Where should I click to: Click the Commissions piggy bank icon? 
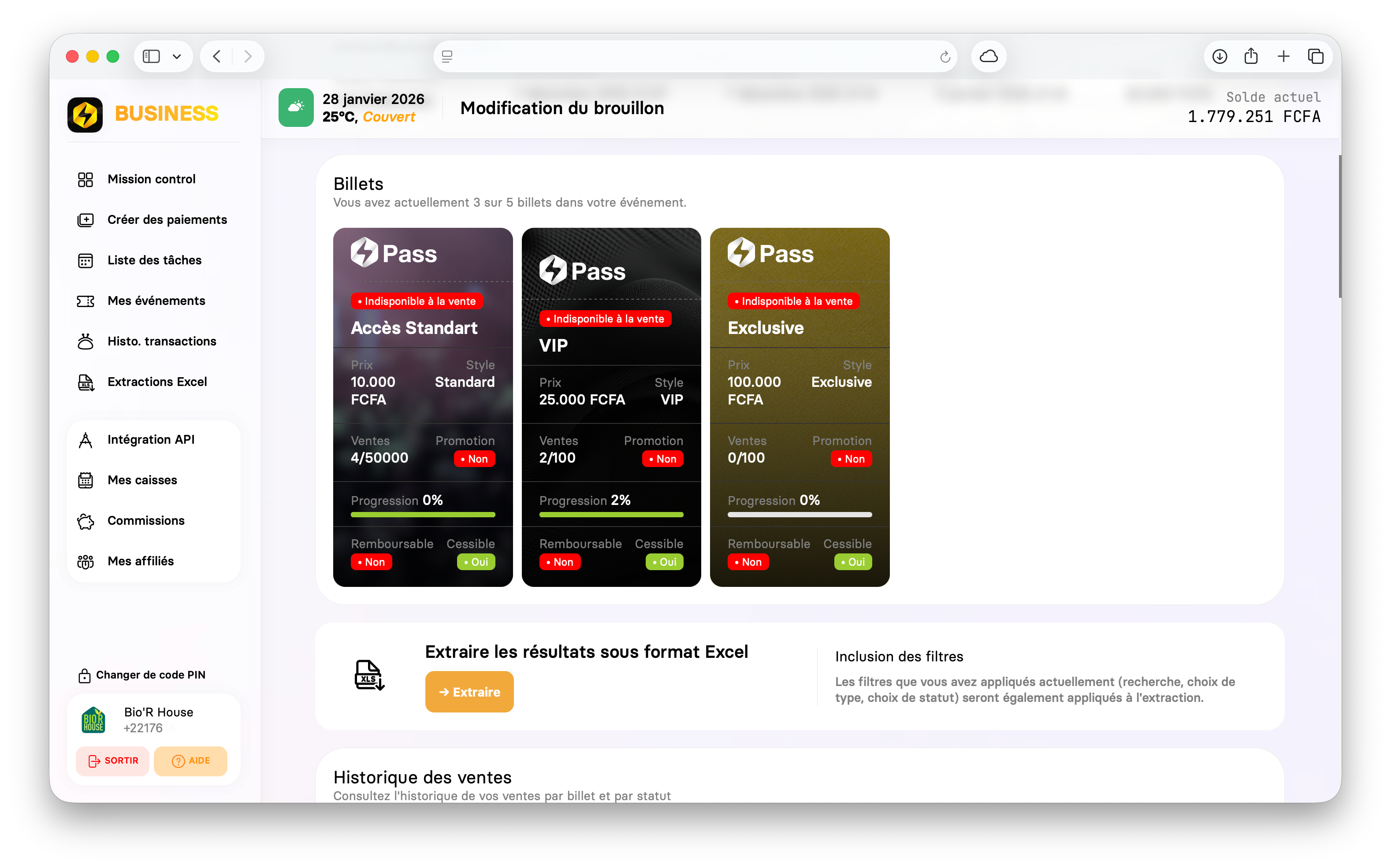[86, 521]
